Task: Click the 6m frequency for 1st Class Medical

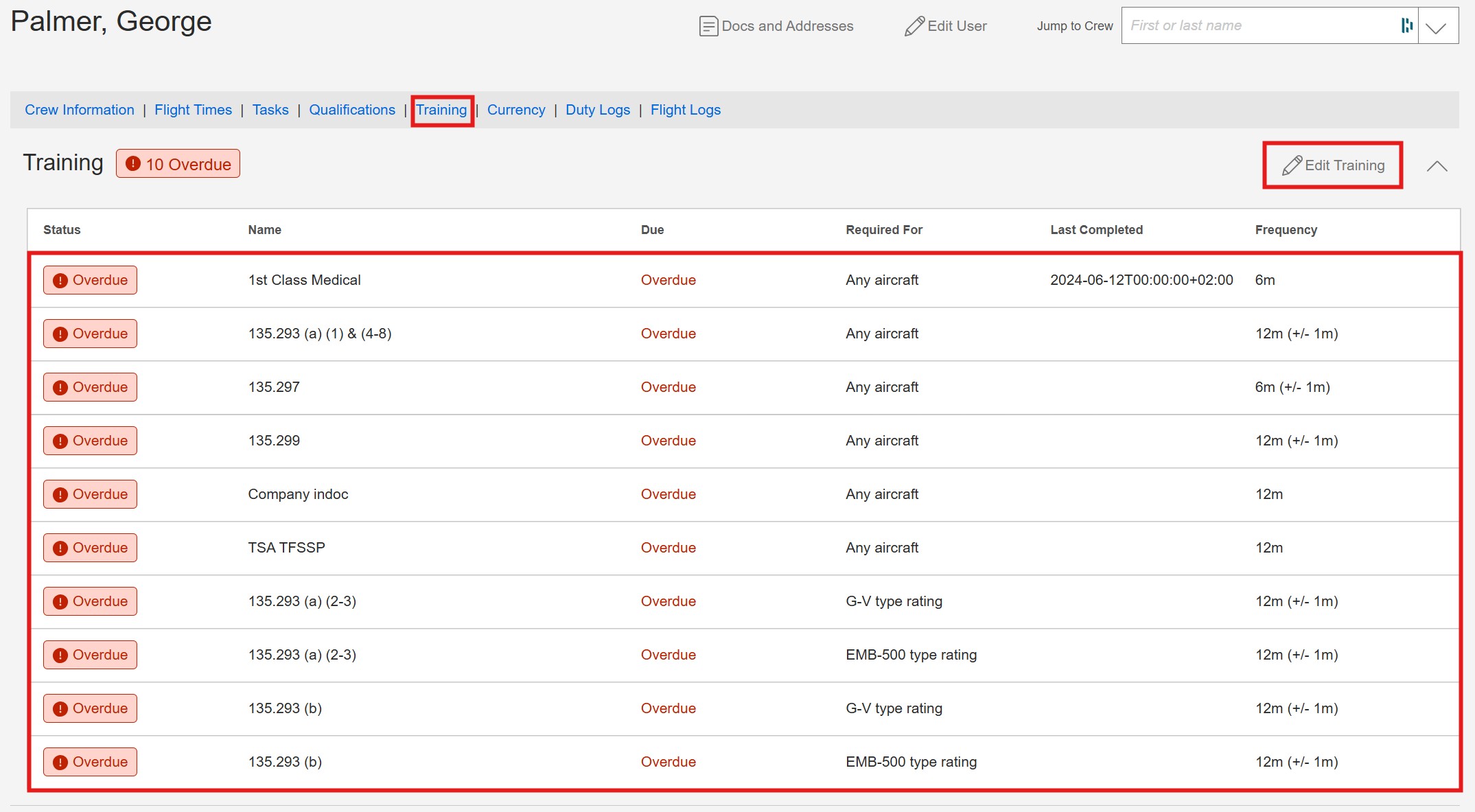Action: 1265,280
